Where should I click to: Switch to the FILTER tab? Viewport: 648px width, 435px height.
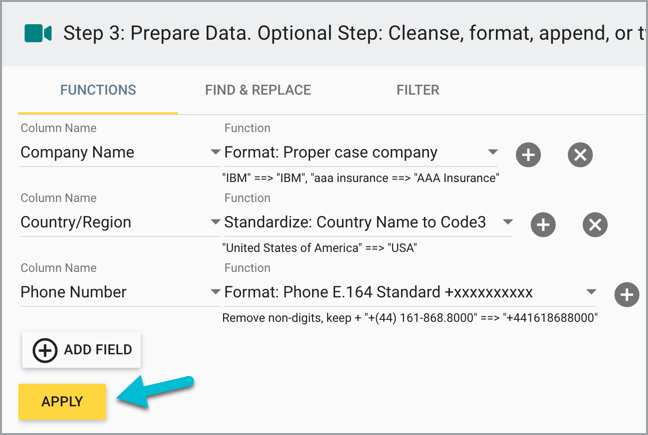(418, 90)
